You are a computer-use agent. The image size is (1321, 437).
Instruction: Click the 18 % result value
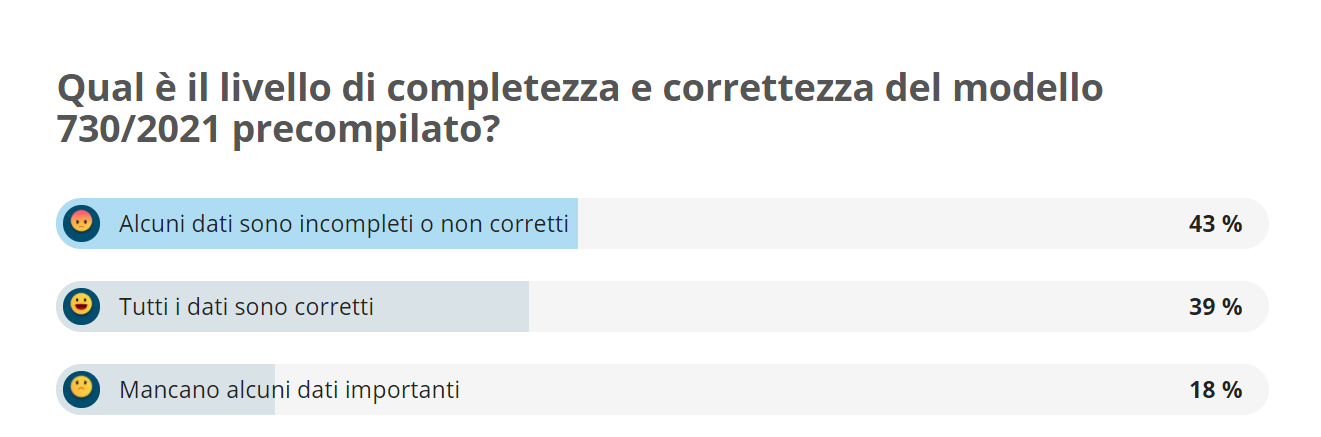pyautogui.click(x=1215, y=390)
